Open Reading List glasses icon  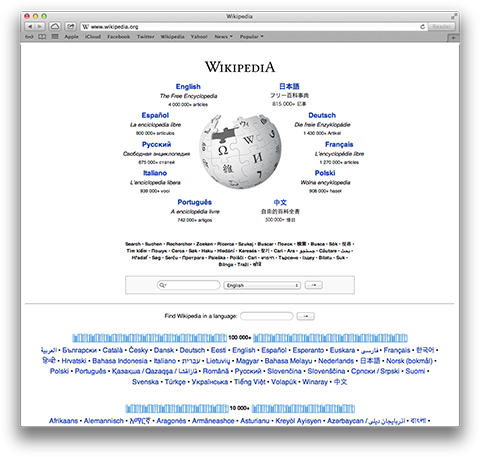point(29,37)
